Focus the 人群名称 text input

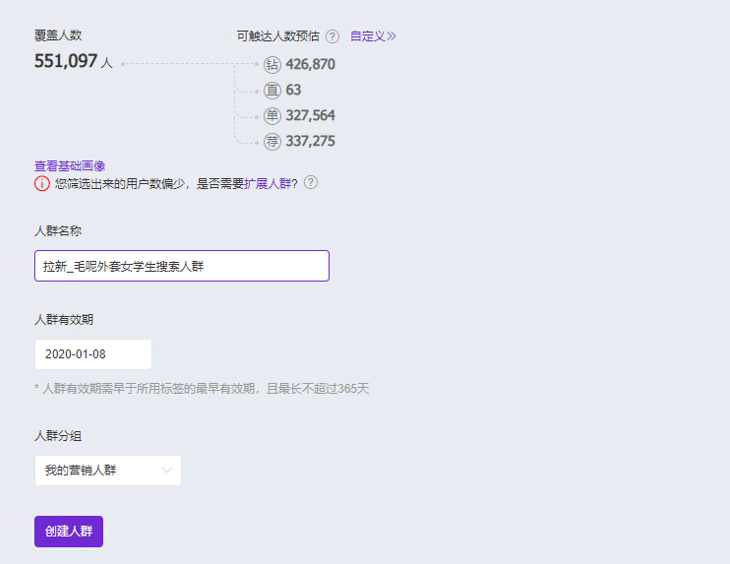tap(181, 266)
